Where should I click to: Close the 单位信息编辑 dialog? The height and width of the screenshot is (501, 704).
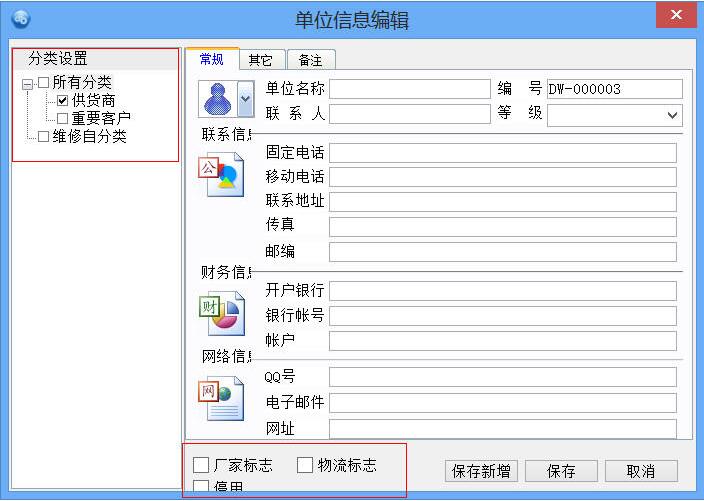pyautogui.click(x=676, y=15)
